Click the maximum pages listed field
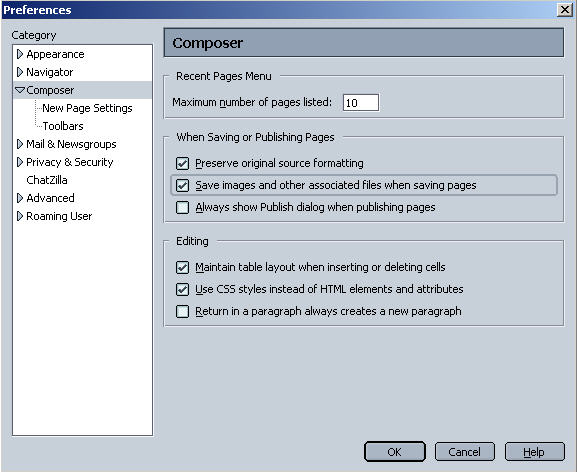Viewport: 577px width, 472px height. click(x=361, y=103)
